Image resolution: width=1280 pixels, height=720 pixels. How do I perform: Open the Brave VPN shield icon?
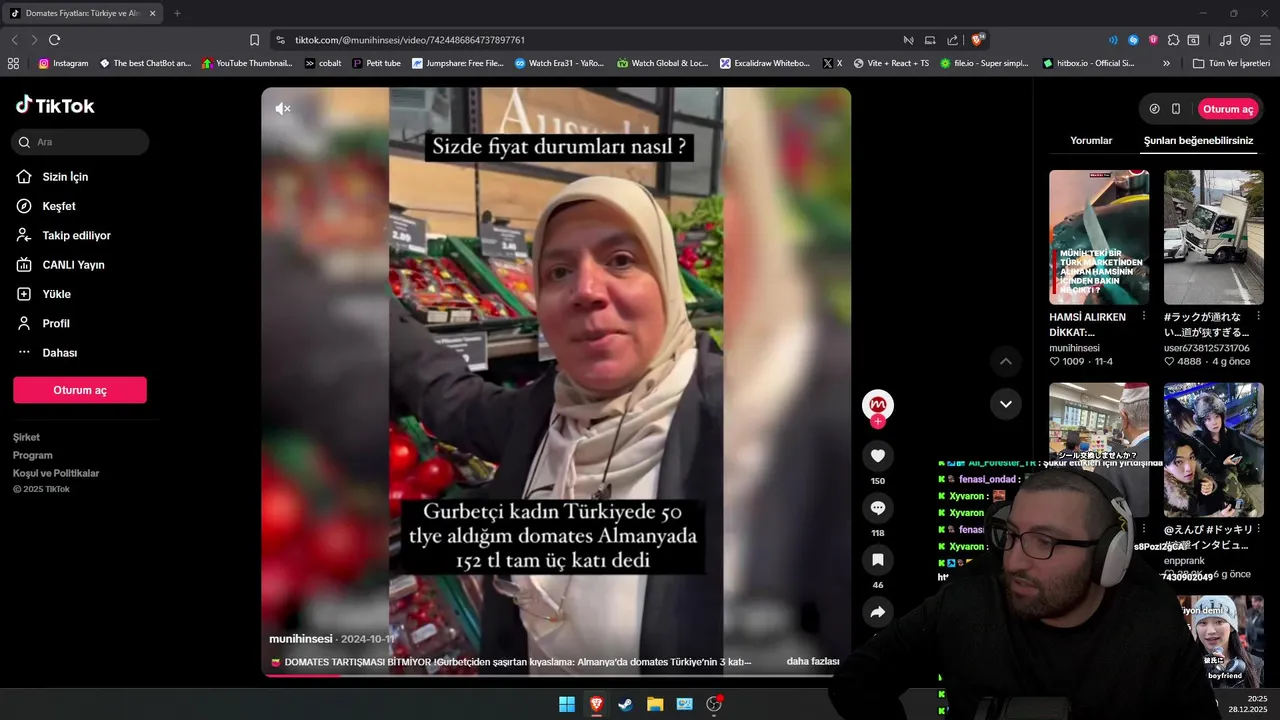pos(1245,40)
